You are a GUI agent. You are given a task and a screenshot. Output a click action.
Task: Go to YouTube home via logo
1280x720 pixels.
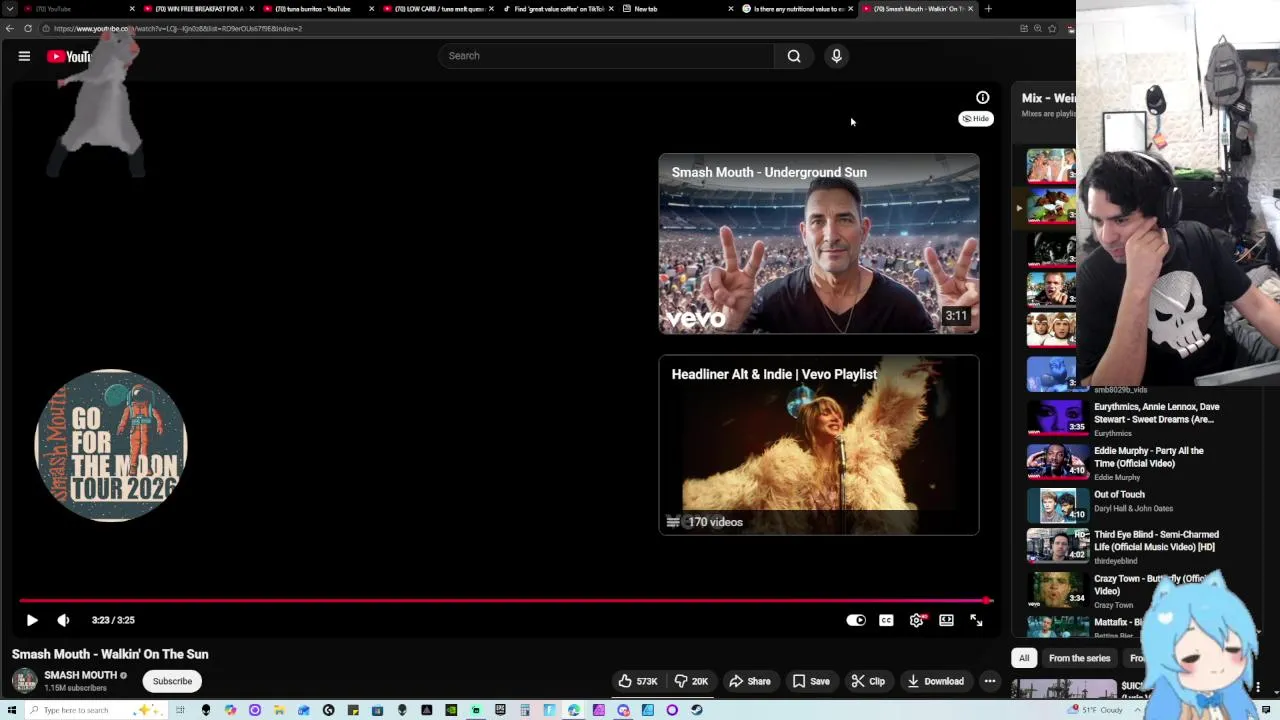68,57
